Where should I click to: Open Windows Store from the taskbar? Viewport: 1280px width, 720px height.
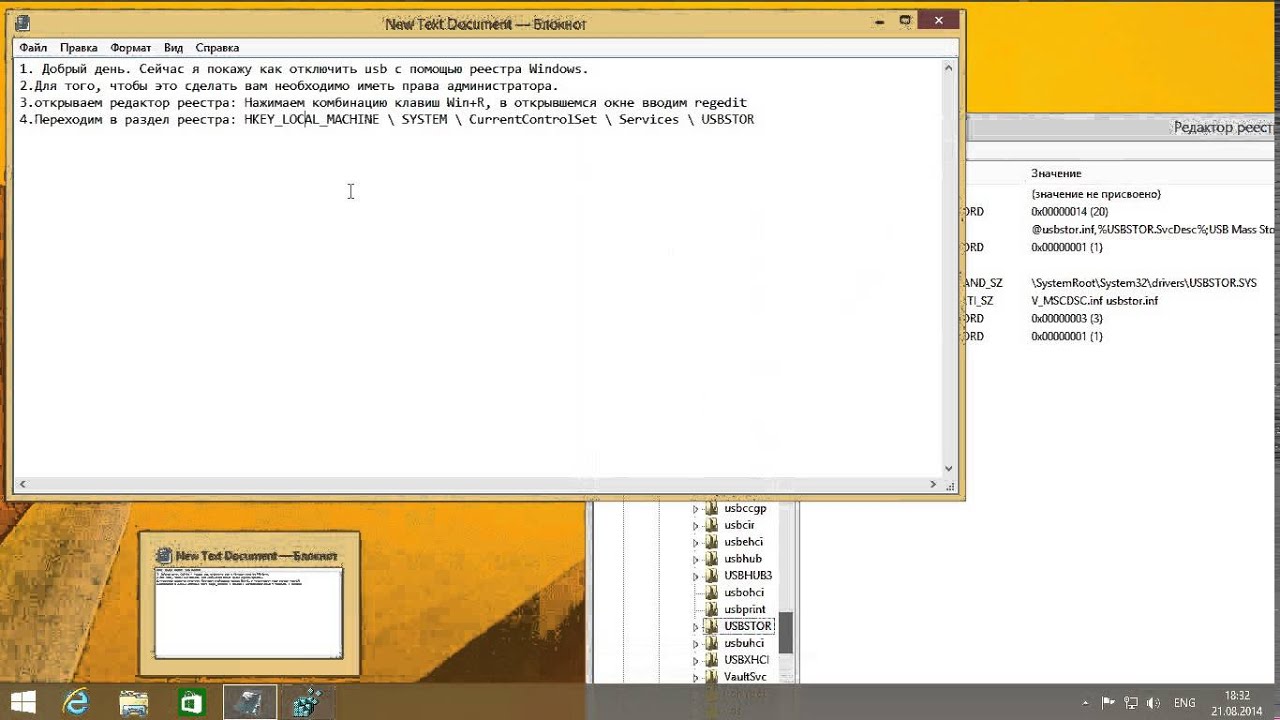point(191,702)
